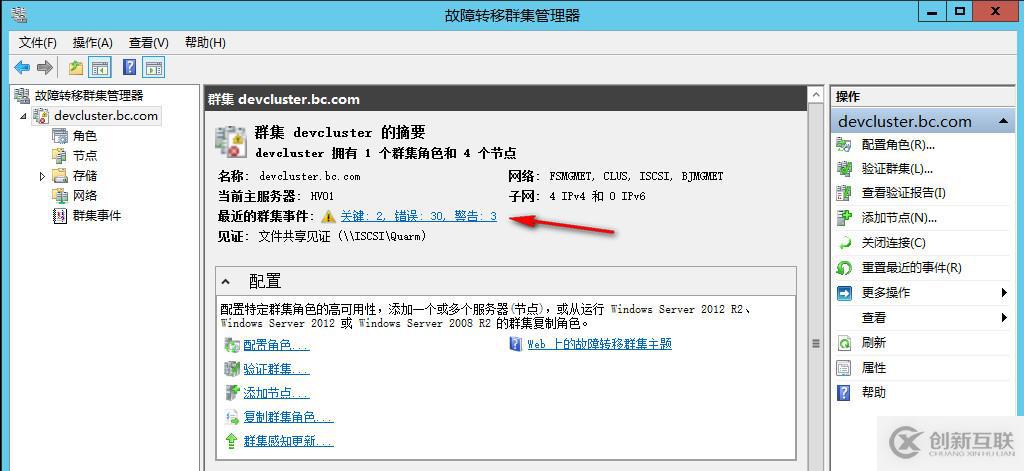Viewport: 1024px width, 471px height.
Task: Click the center pane vertical scrollbar up arrow
Action: (816, 96)
